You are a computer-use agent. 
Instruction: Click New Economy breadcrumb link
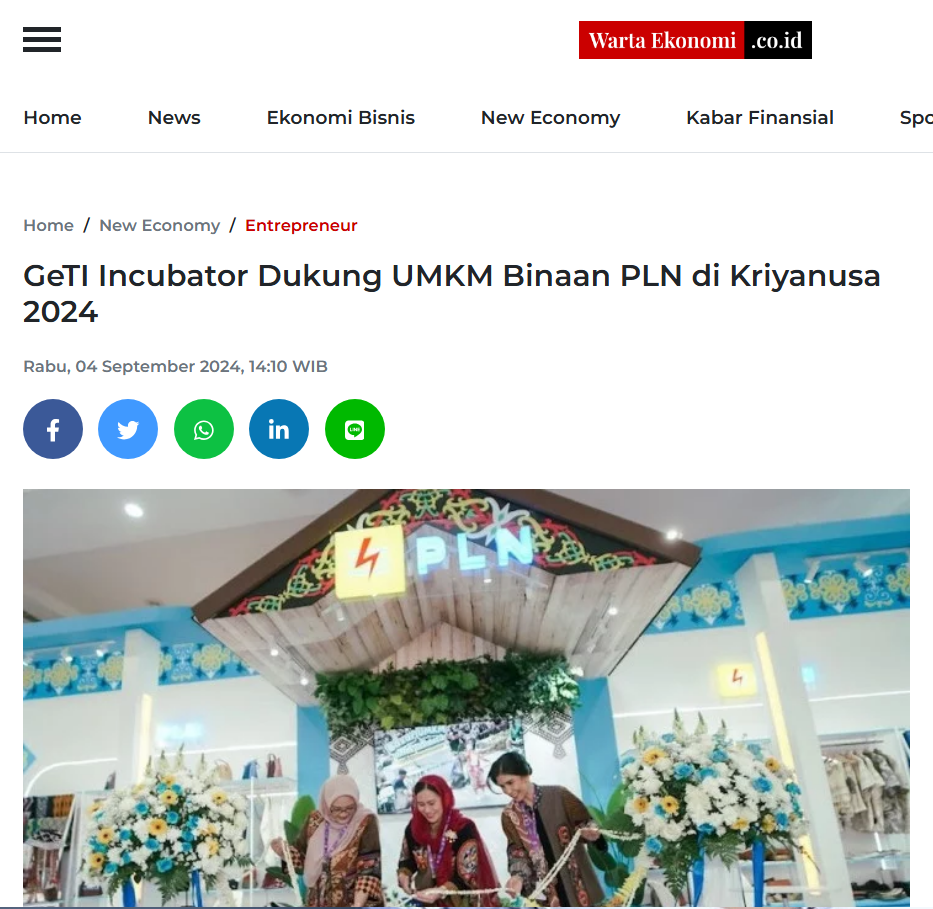(x=159, y=225)
